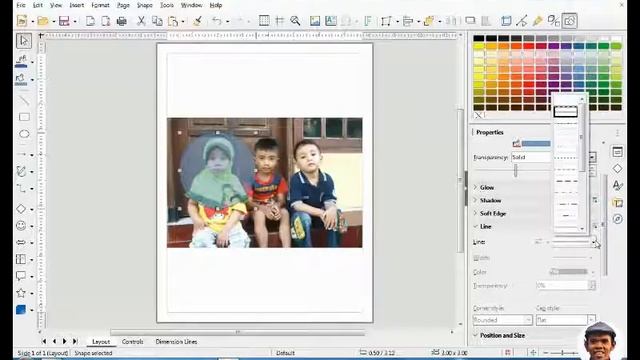Open Basic Shapes dropdown arrow
This screenshot has width=640, height=360.
pyautogui.click(x=32, y=209)
